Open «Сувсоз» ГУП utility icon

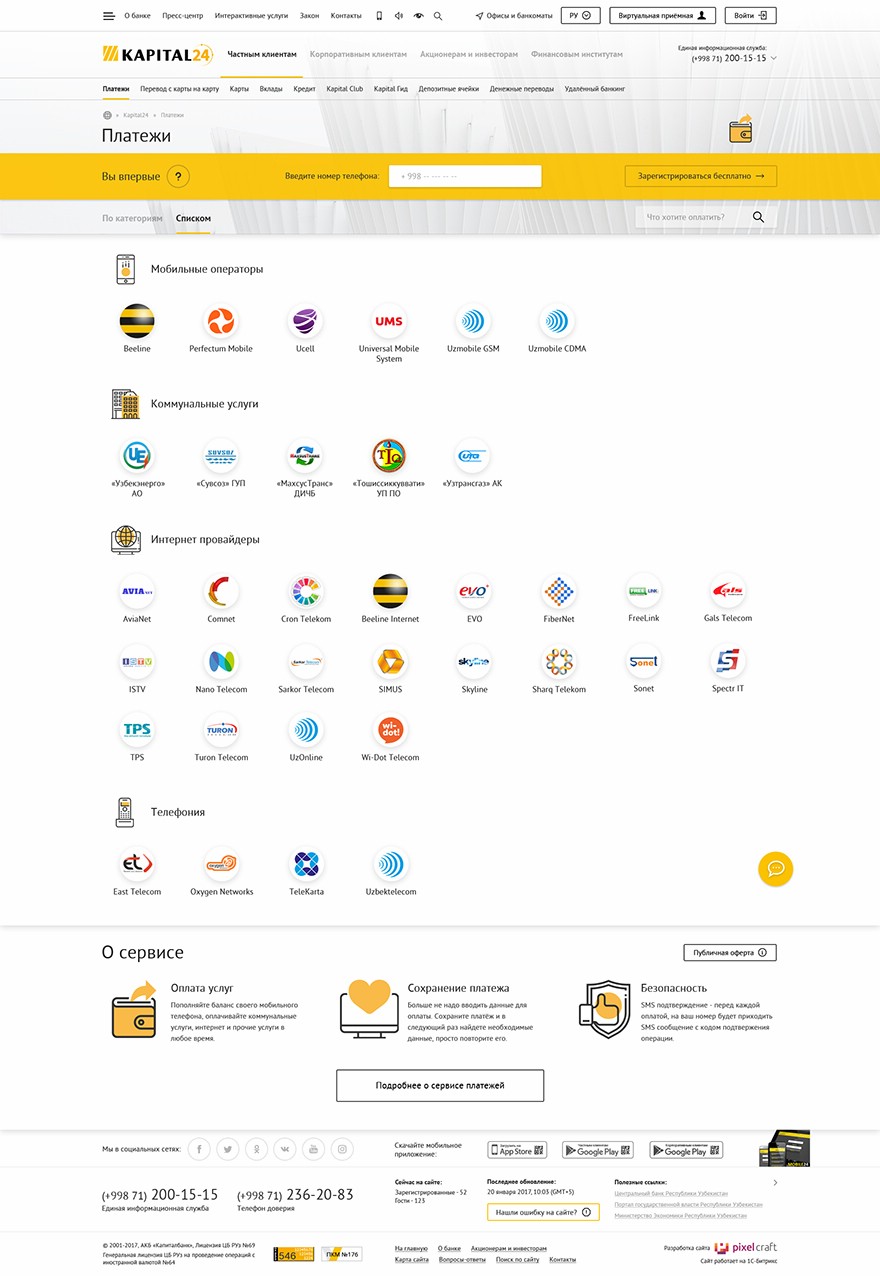tap(221, 456)
